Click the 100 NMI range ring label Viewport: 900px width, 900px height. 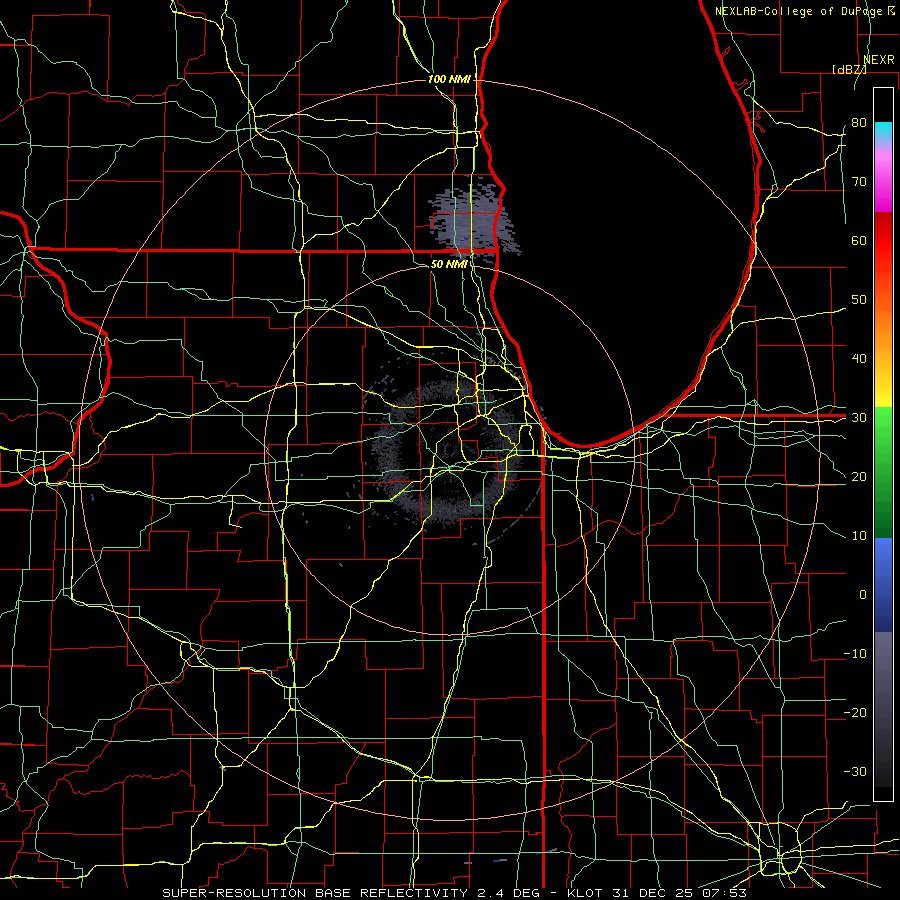pyautogui.click(x=449, y=79)
